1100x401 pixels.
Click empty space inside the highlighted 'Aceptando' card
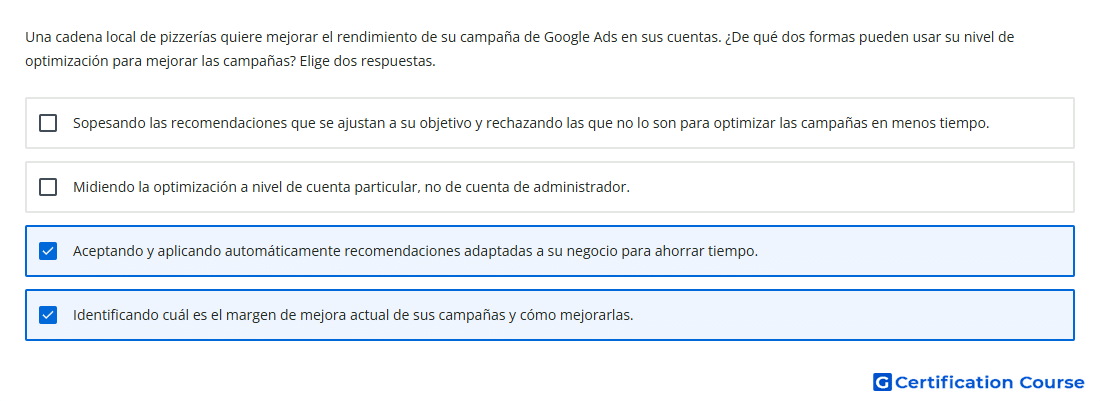(x=912, y=251)
